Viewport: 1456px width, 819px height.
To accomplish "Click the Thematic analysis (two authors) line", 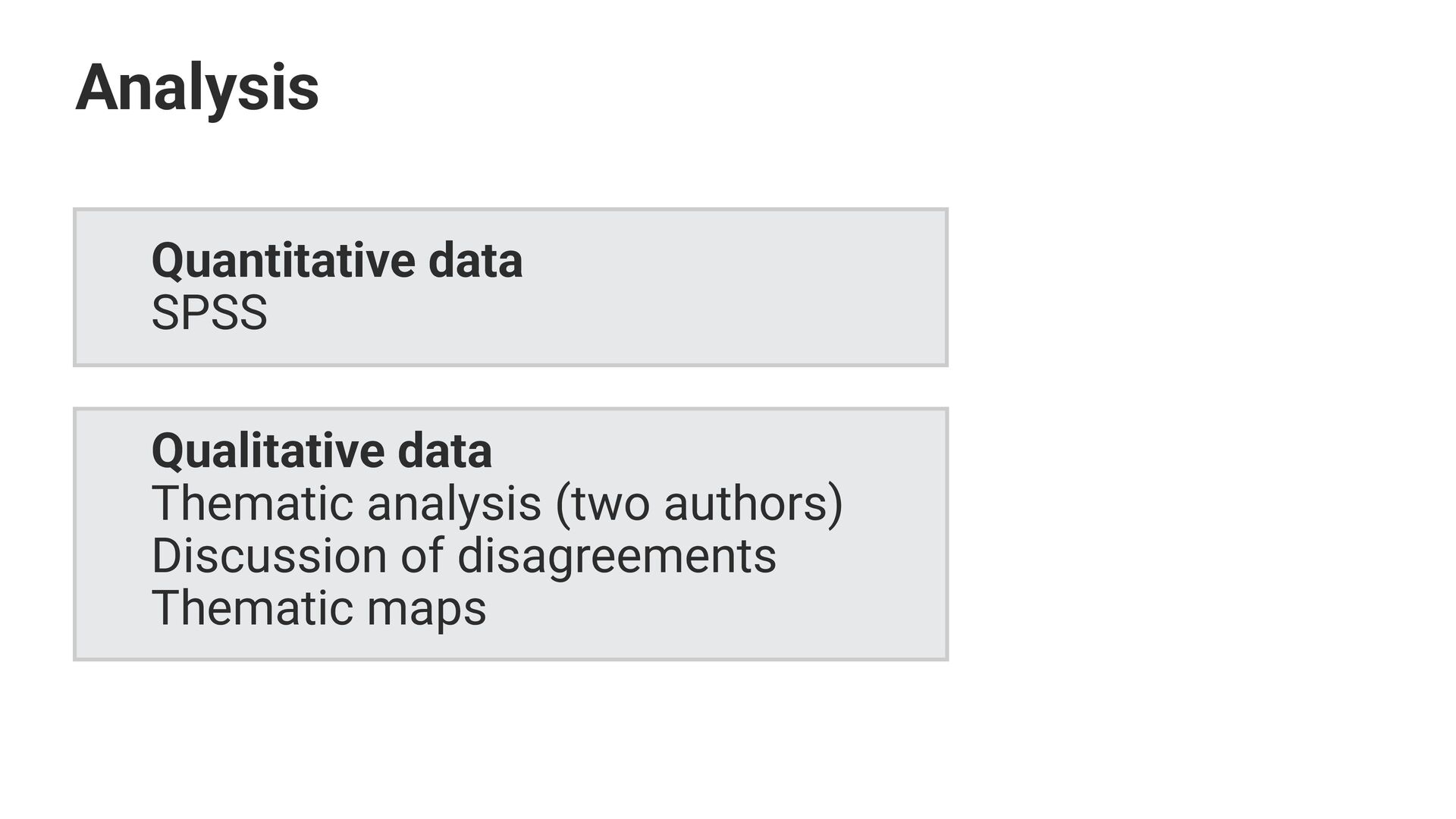I will pos(497,504).
